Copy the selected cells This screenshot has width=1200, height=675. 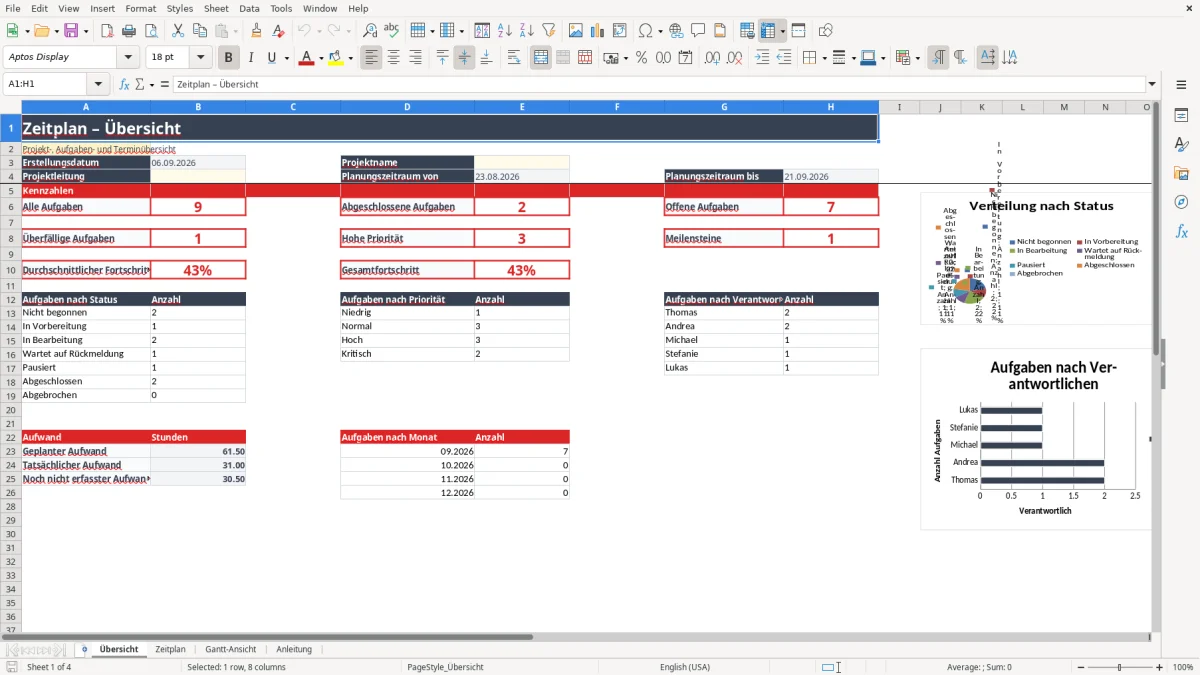pyautogui.click(x=199, y=31)
